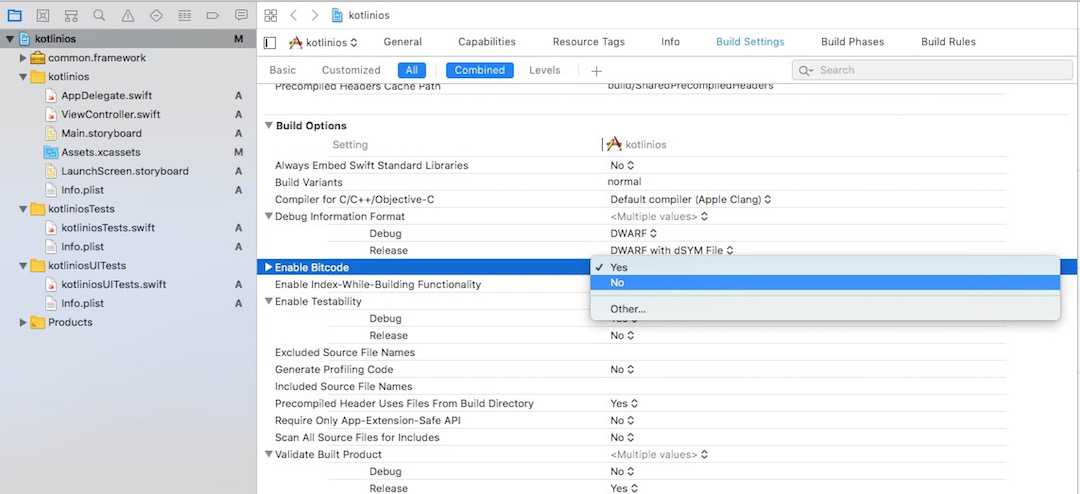Select LaunchScreen.storyboard in the navigator

[x=125, y=171]
